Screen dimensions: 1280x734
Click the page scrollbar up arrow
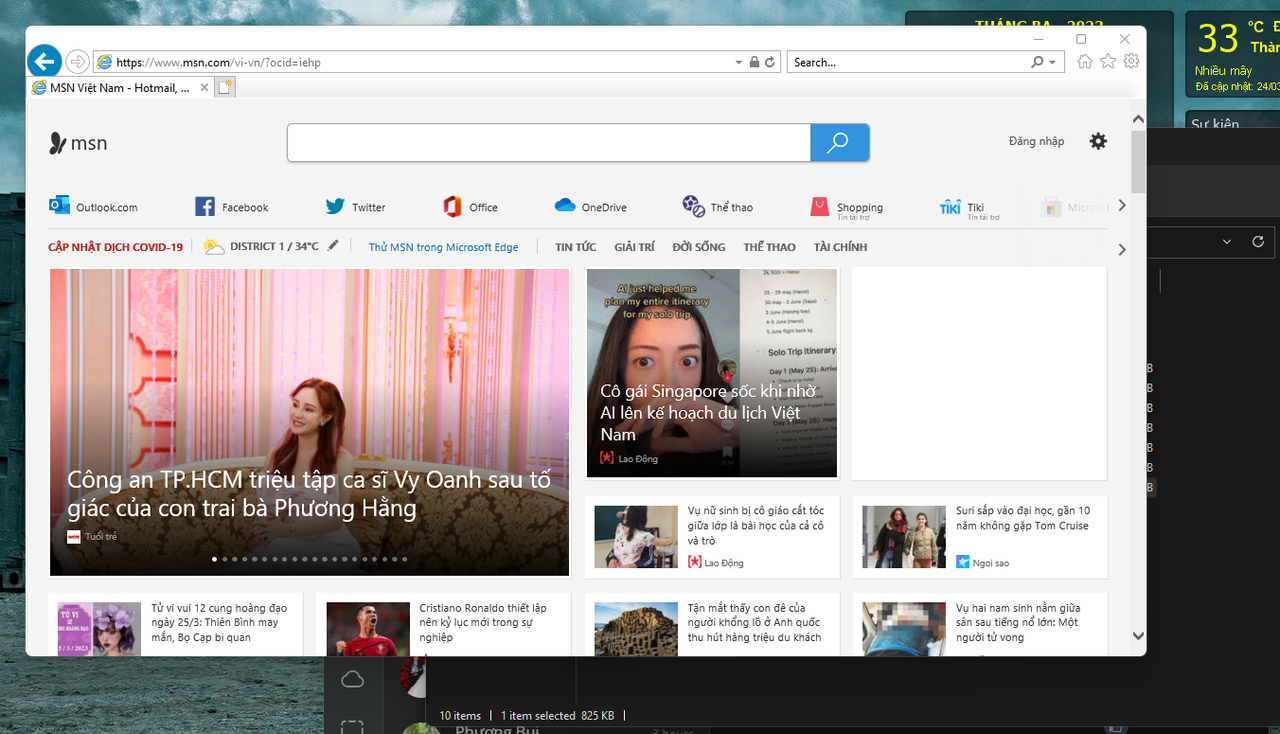(1138, 119)
